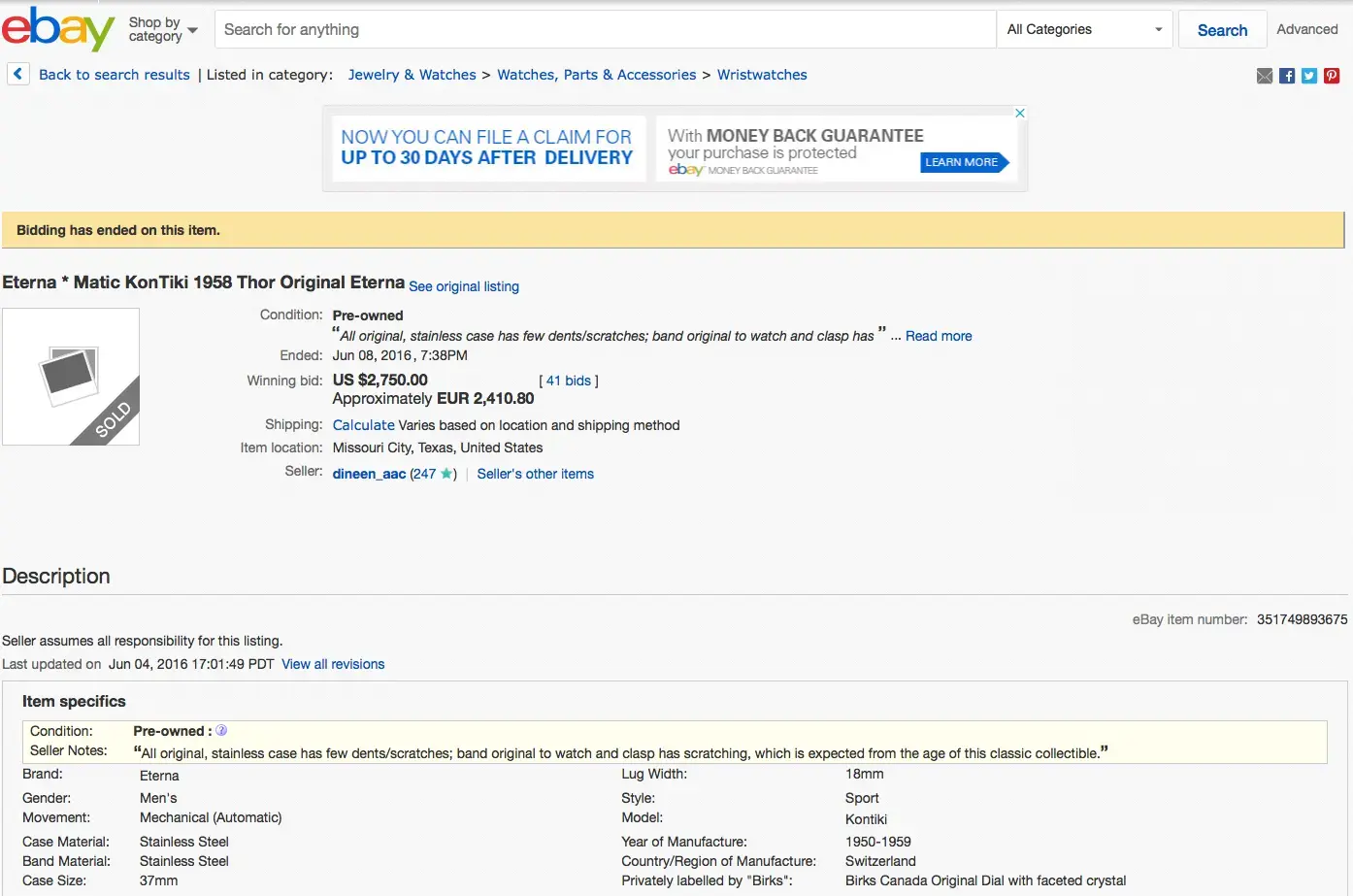Open the sold item photo thumbnail
Image resolution: width=1353 pixels, height=896 pixels.
pos(71,377)
